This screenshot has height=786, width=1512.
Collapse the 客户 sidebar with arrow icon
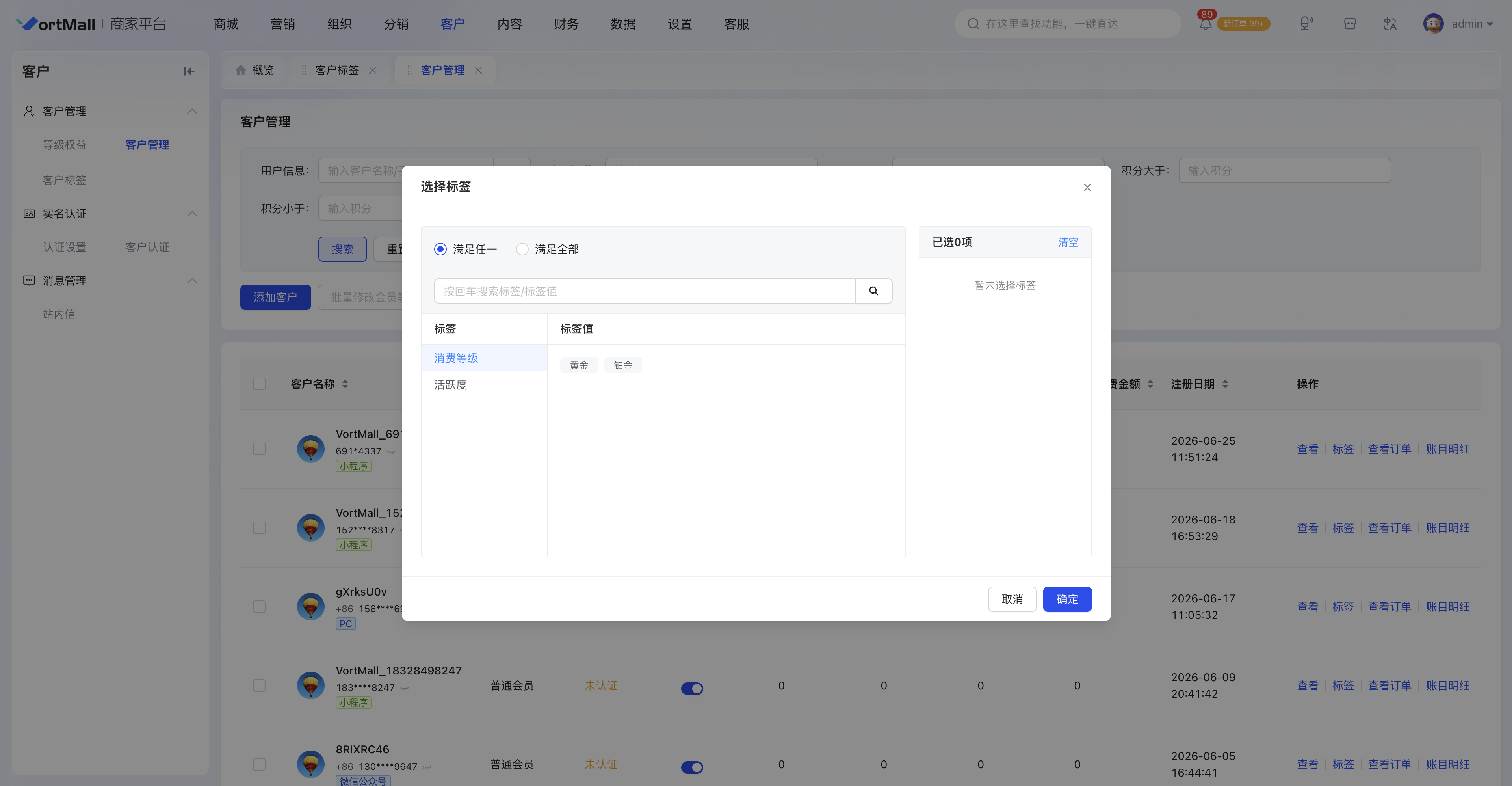pos(188,71)
